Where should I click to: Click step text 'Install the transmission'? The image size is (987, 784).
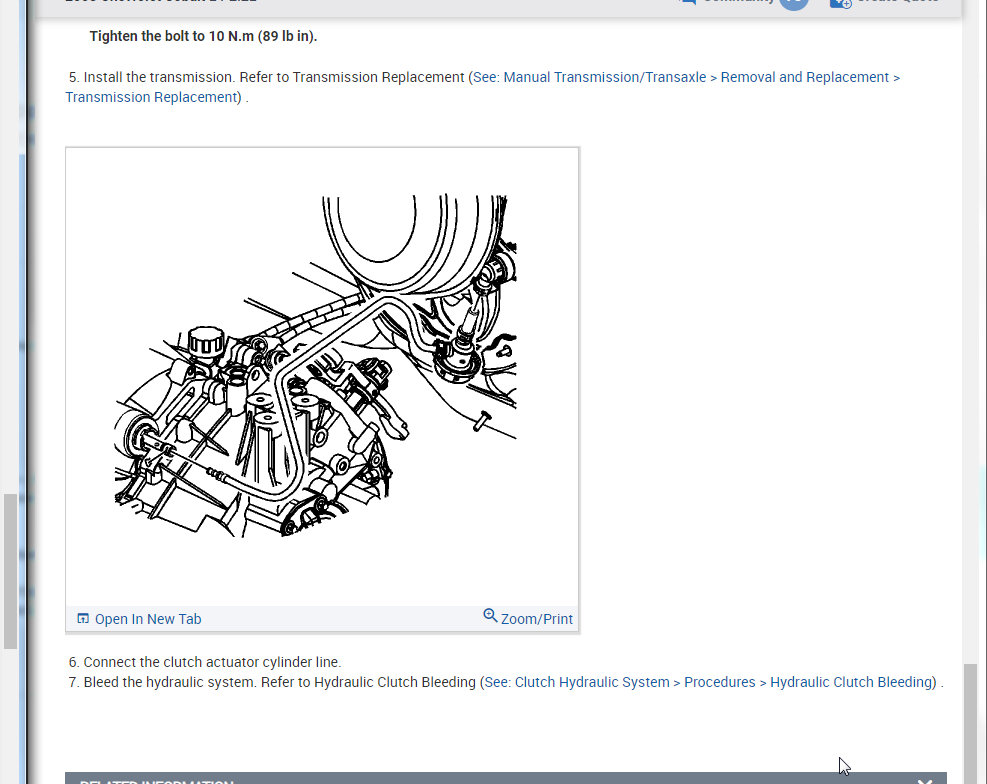click(159, 77)
